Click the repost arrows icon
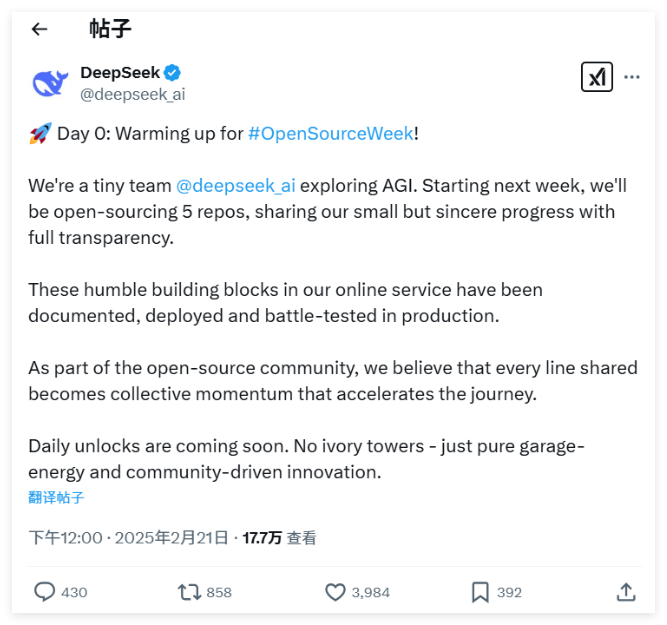Screen dimensions: 667x625 click(189, 592)
